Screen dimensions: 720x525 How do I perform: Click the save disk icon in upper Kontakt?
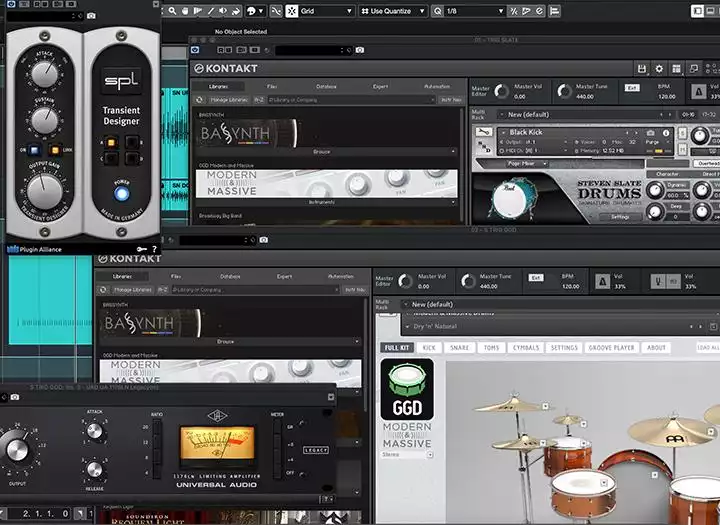click(x=641, y=69)
